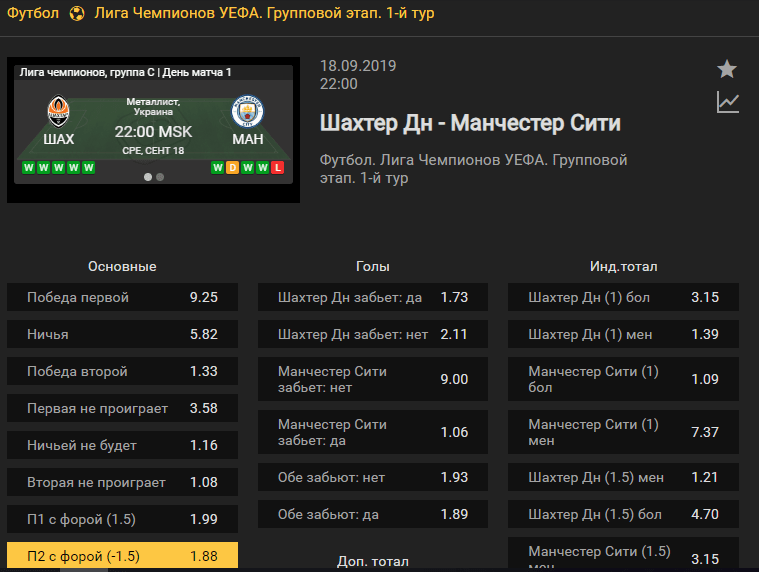Image resolution: width=759 pixels, height=572 pixels.
Task: Pick Манчестер Сити забьет: да 1.06
Action: (373, 432)
